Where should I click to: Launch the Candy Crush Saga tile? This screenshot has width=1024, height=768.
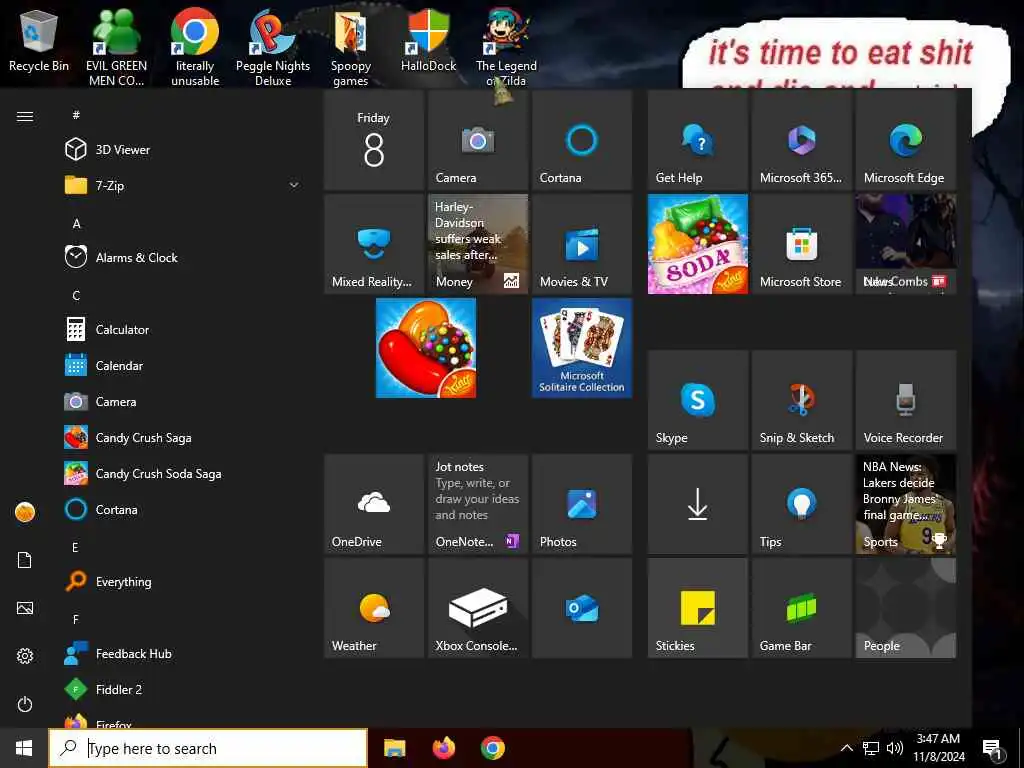click(x=426, y=348)
